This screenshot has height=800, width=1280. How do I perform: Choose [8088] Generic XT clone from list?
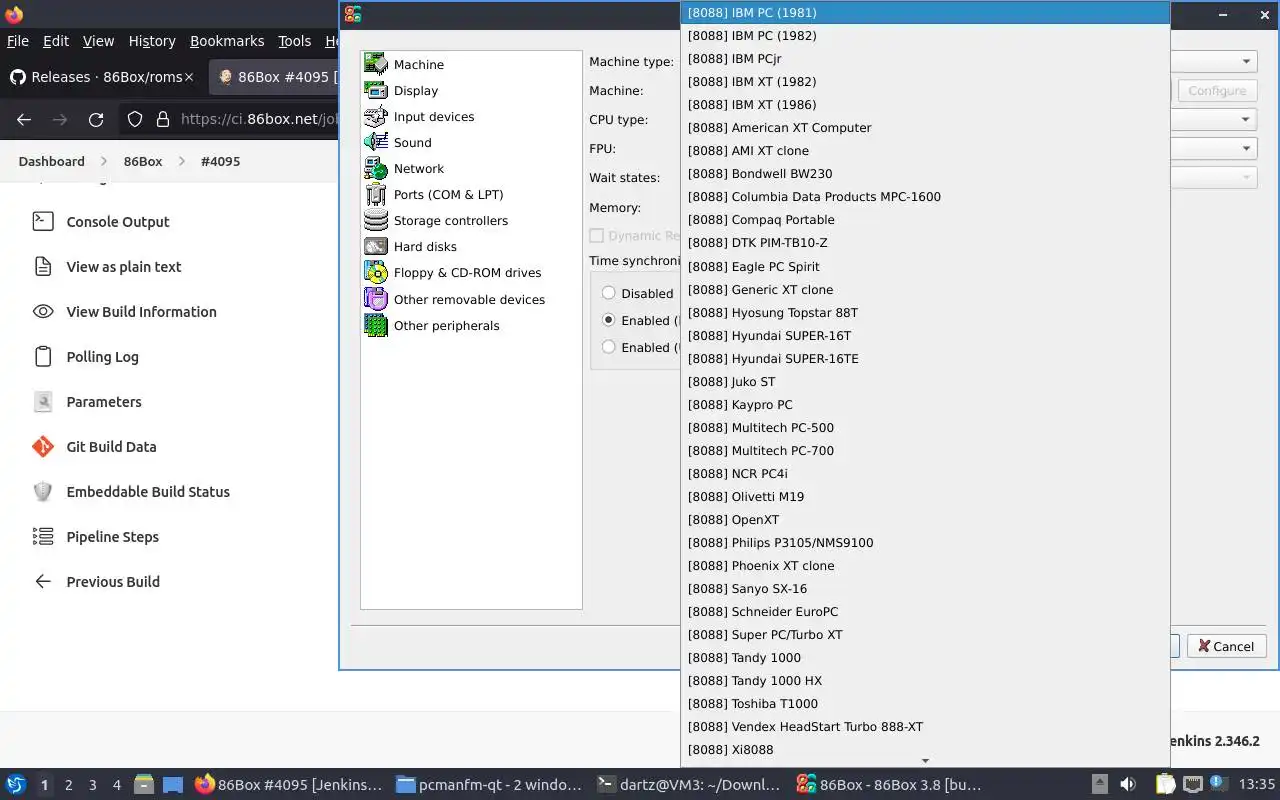925,289
